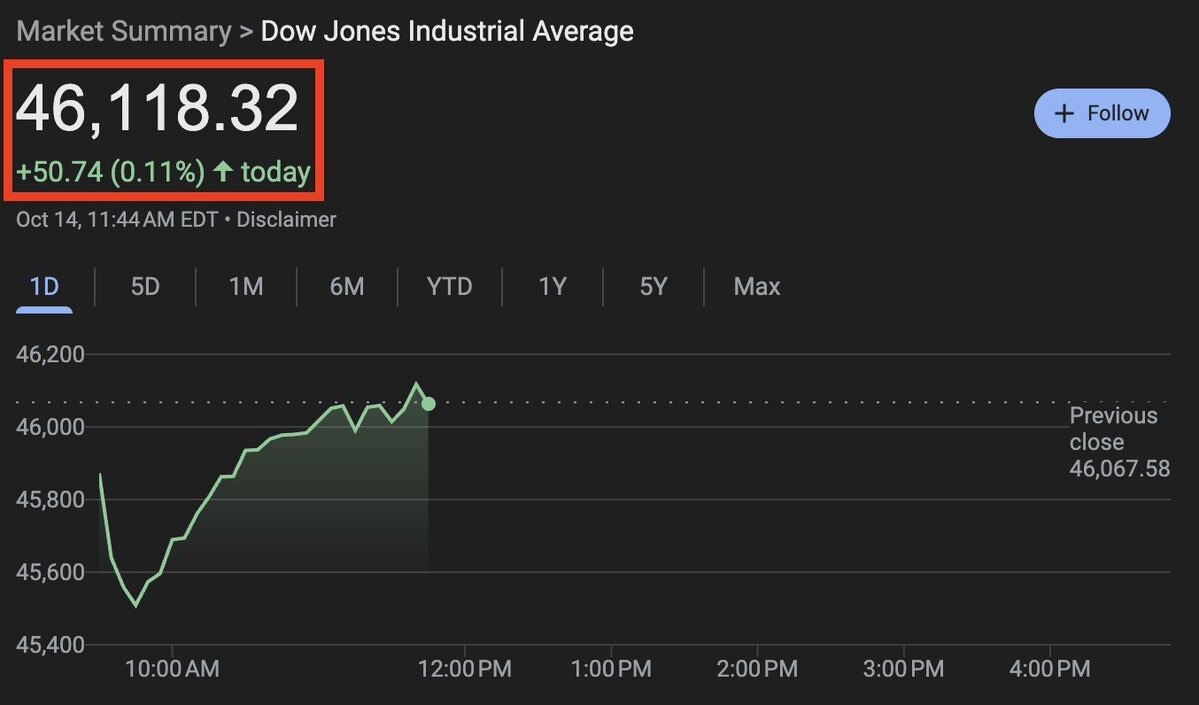Switch to the 5D range tab

pos(145,287)
